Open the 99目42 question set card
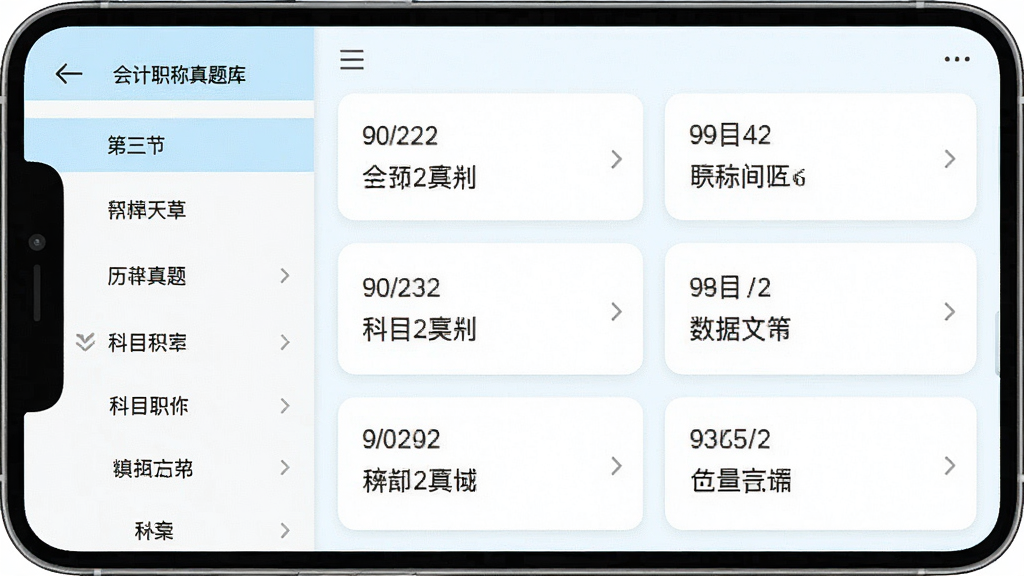 [820, 157]
